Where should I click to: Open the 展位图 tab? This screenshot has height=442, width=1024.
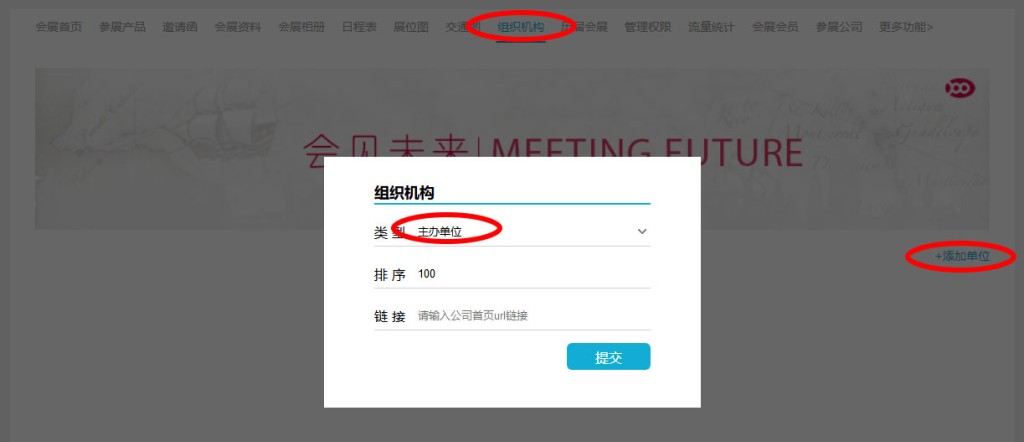(x=411, y=27)
